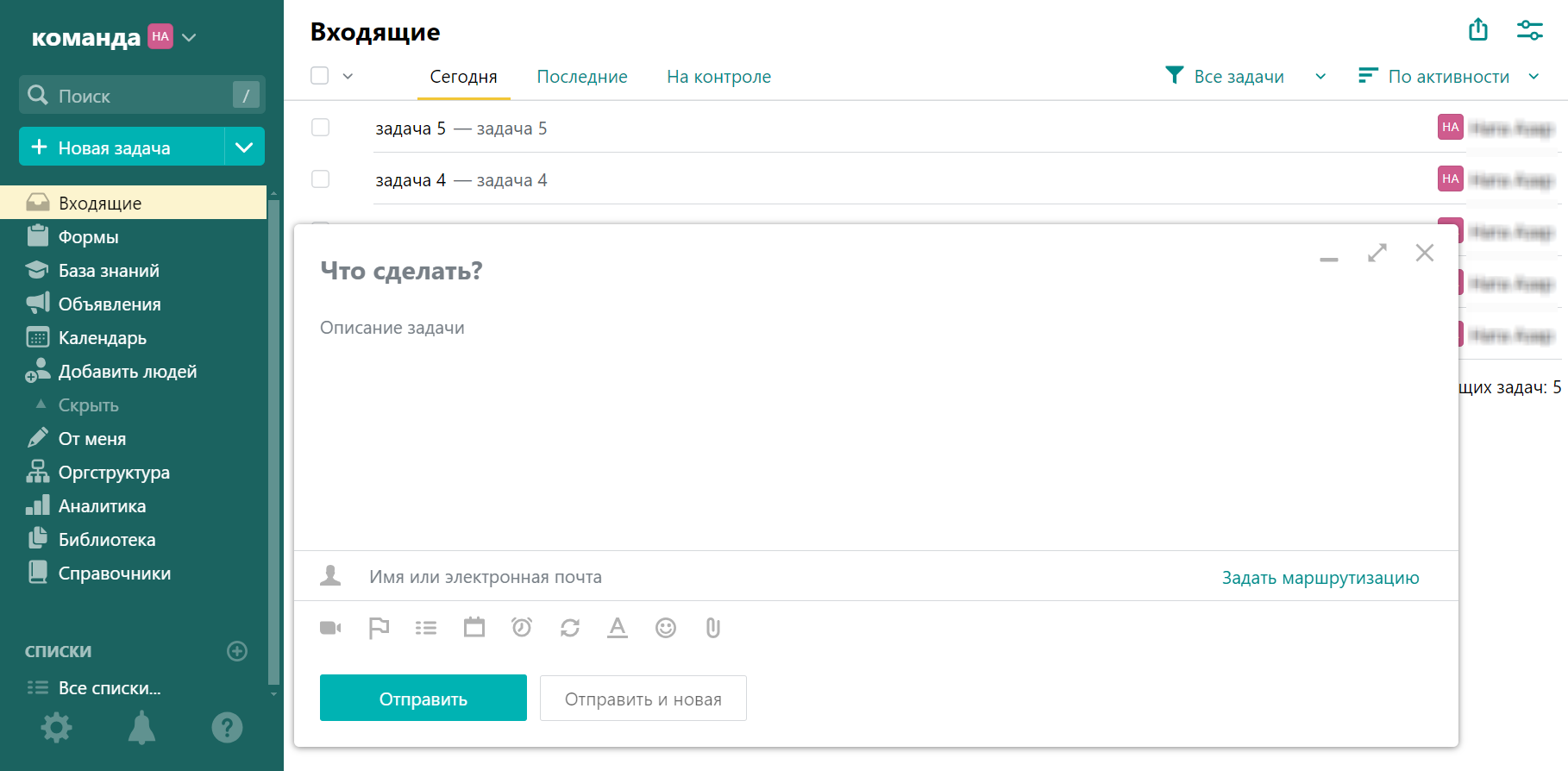
Task: Open Все списки in the sidebar
Action: (x=133, y=687)
